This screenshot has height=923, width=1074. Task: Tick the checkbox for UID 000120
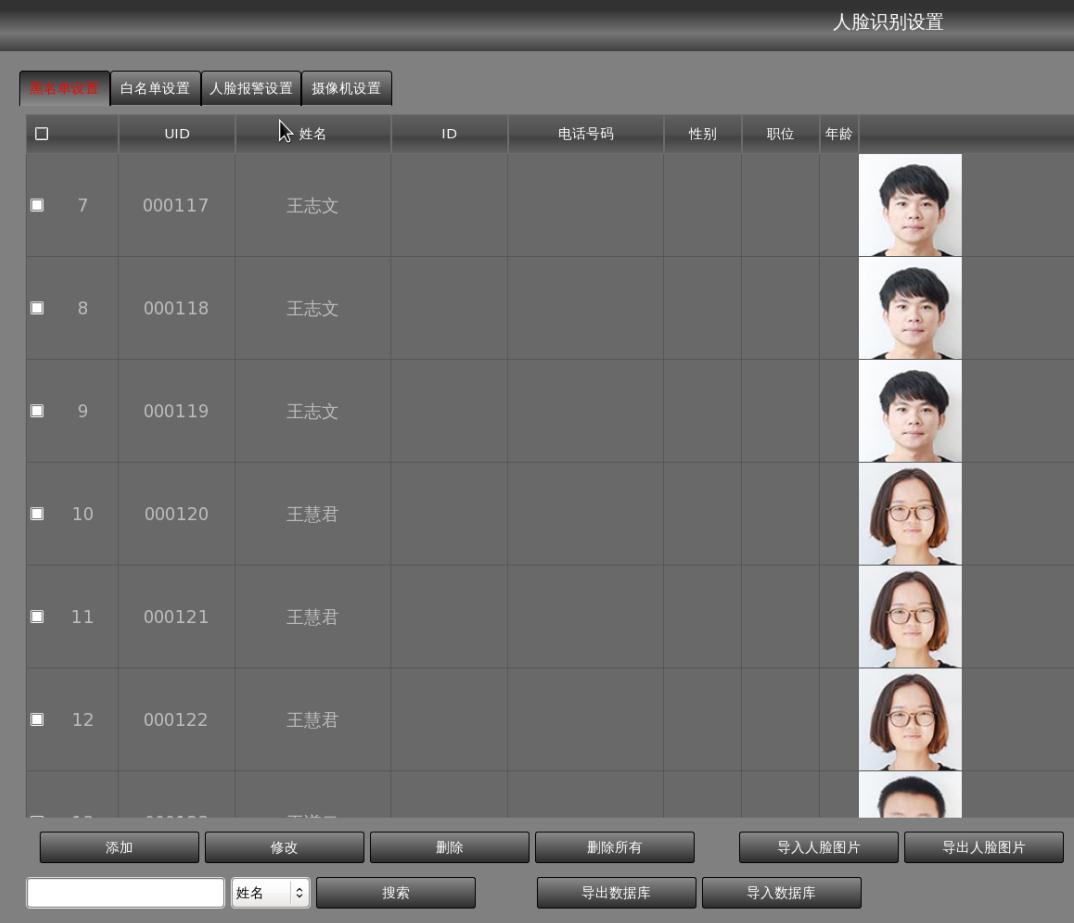tap(38, 514)
